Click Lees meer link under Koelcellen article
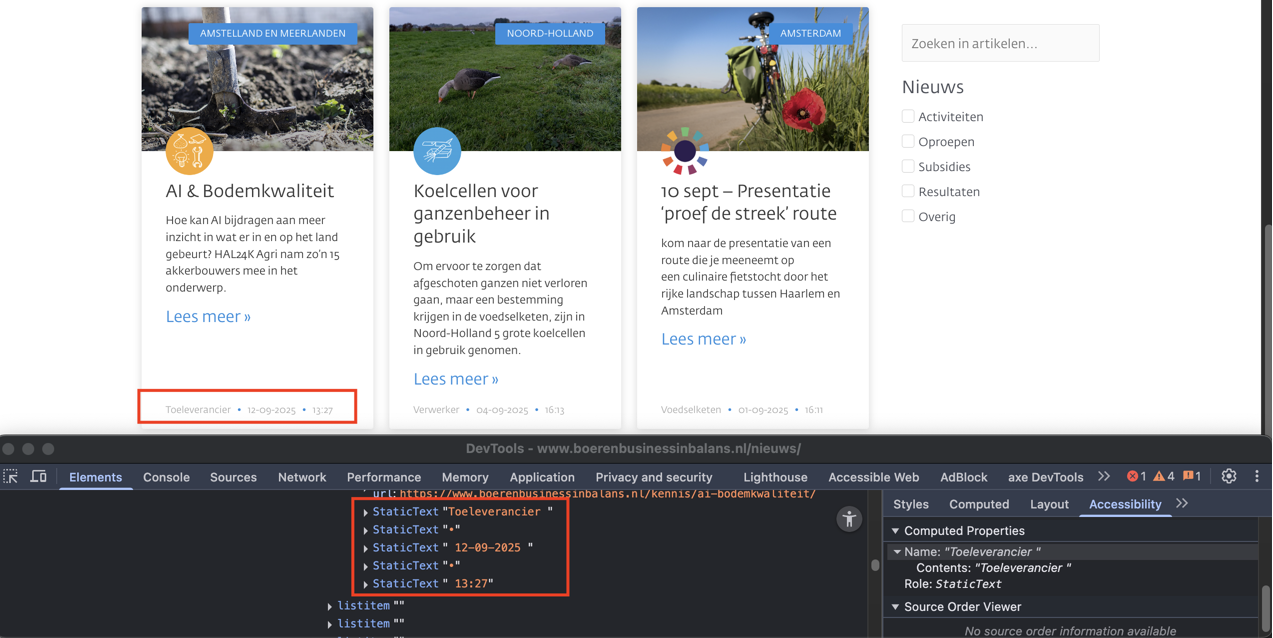 pyautogui.click(x=456, y=379)
